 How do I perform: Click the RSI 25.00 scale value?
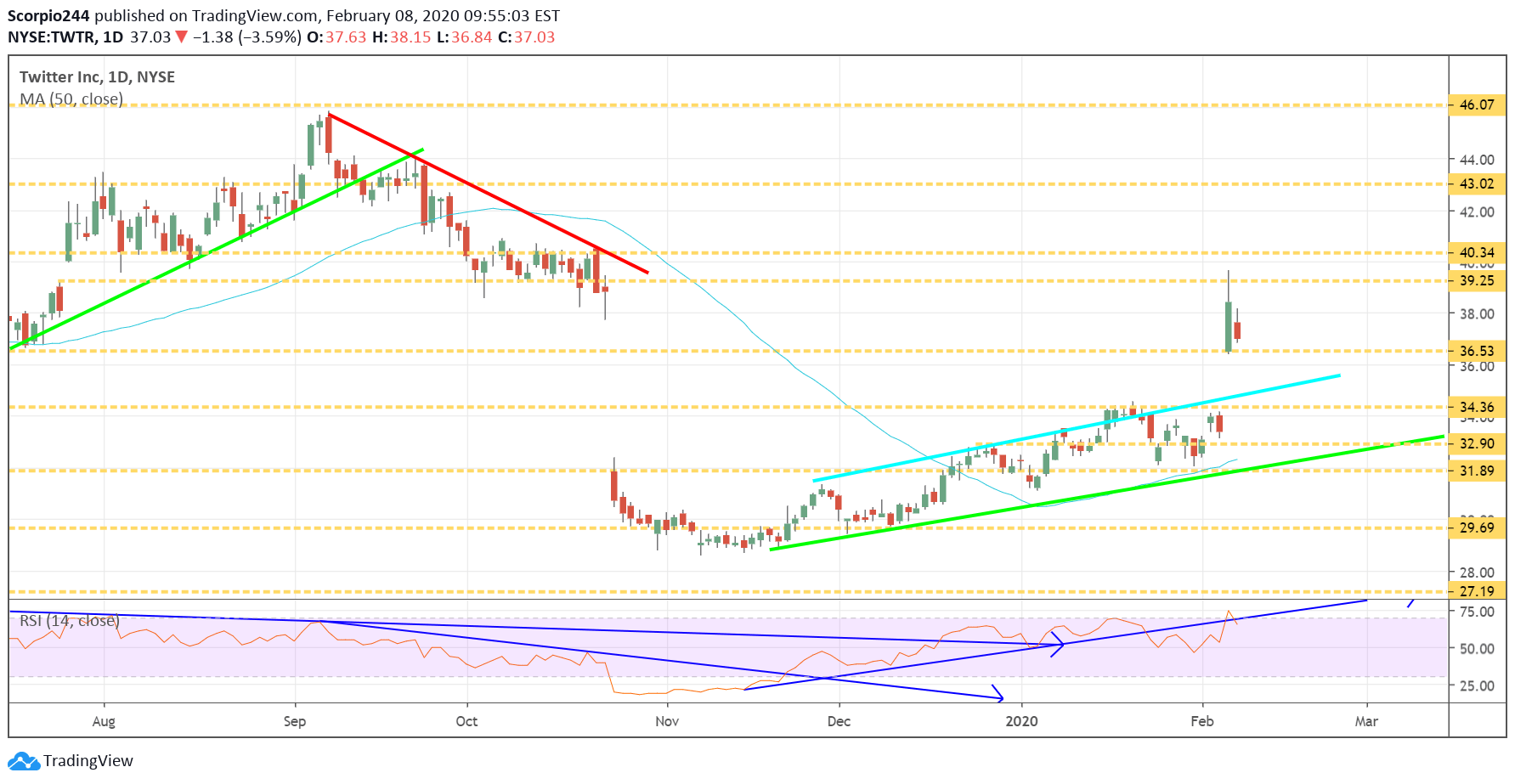(x=1477, y=685)
